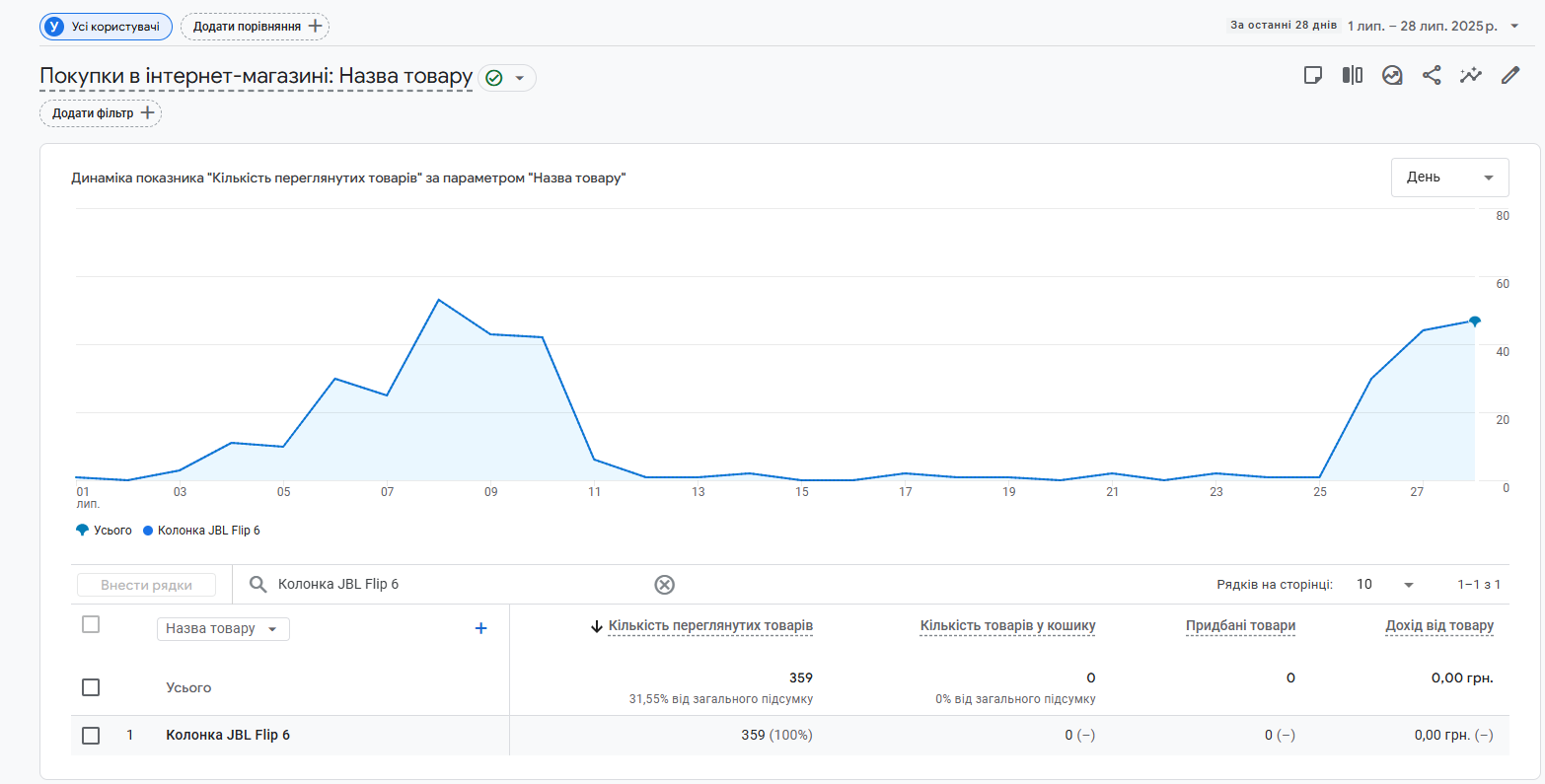Click the date range 1 лип. – 28 лип. 2025 р.

[x=1422, y=26]
